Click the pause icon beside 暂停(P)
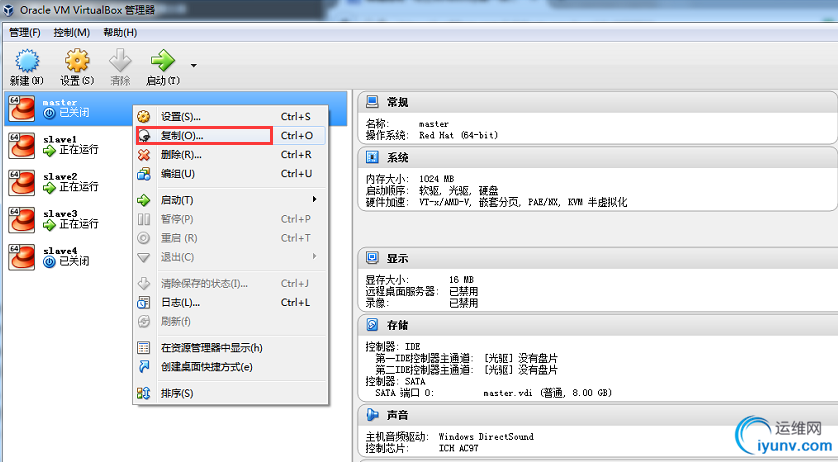 point(144,219)
